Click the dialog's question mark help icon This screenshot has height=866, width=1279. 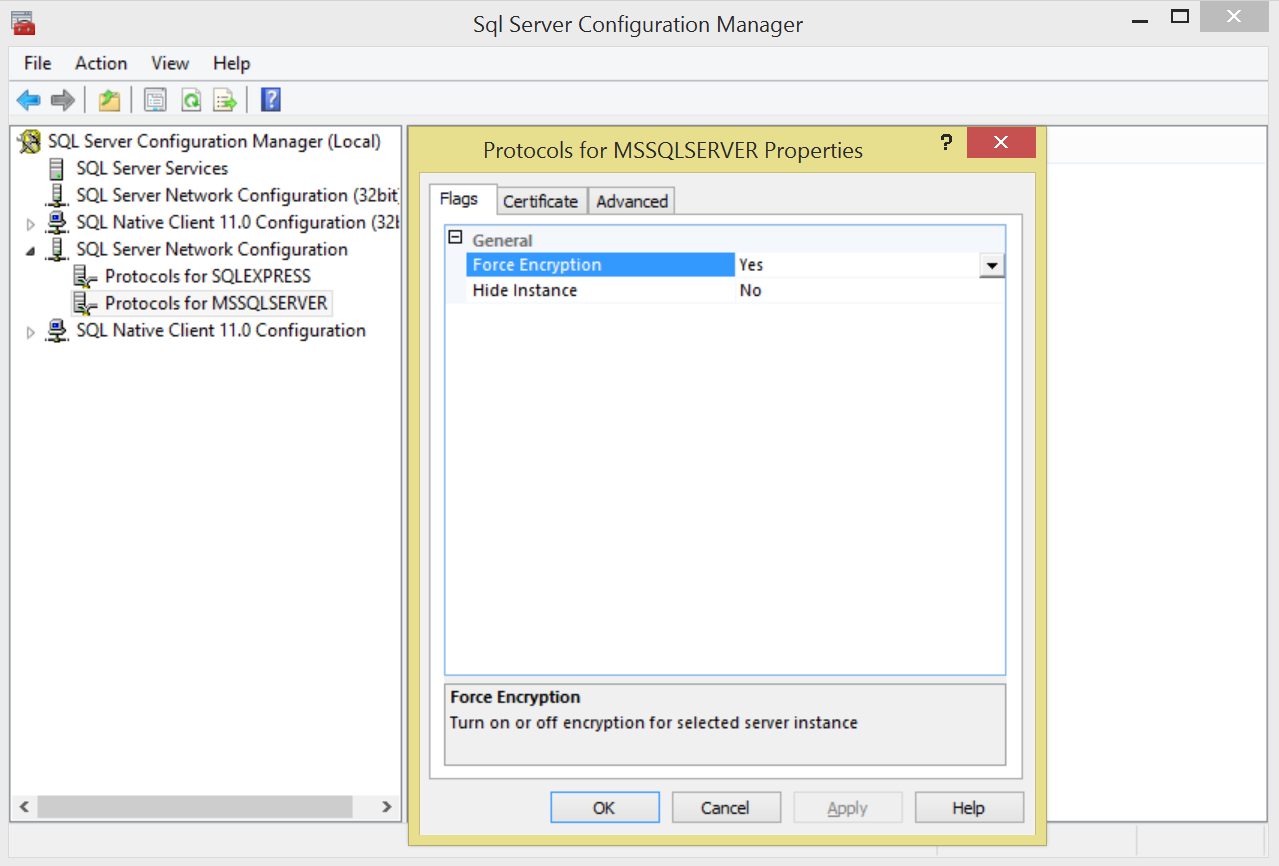(946, 143)
